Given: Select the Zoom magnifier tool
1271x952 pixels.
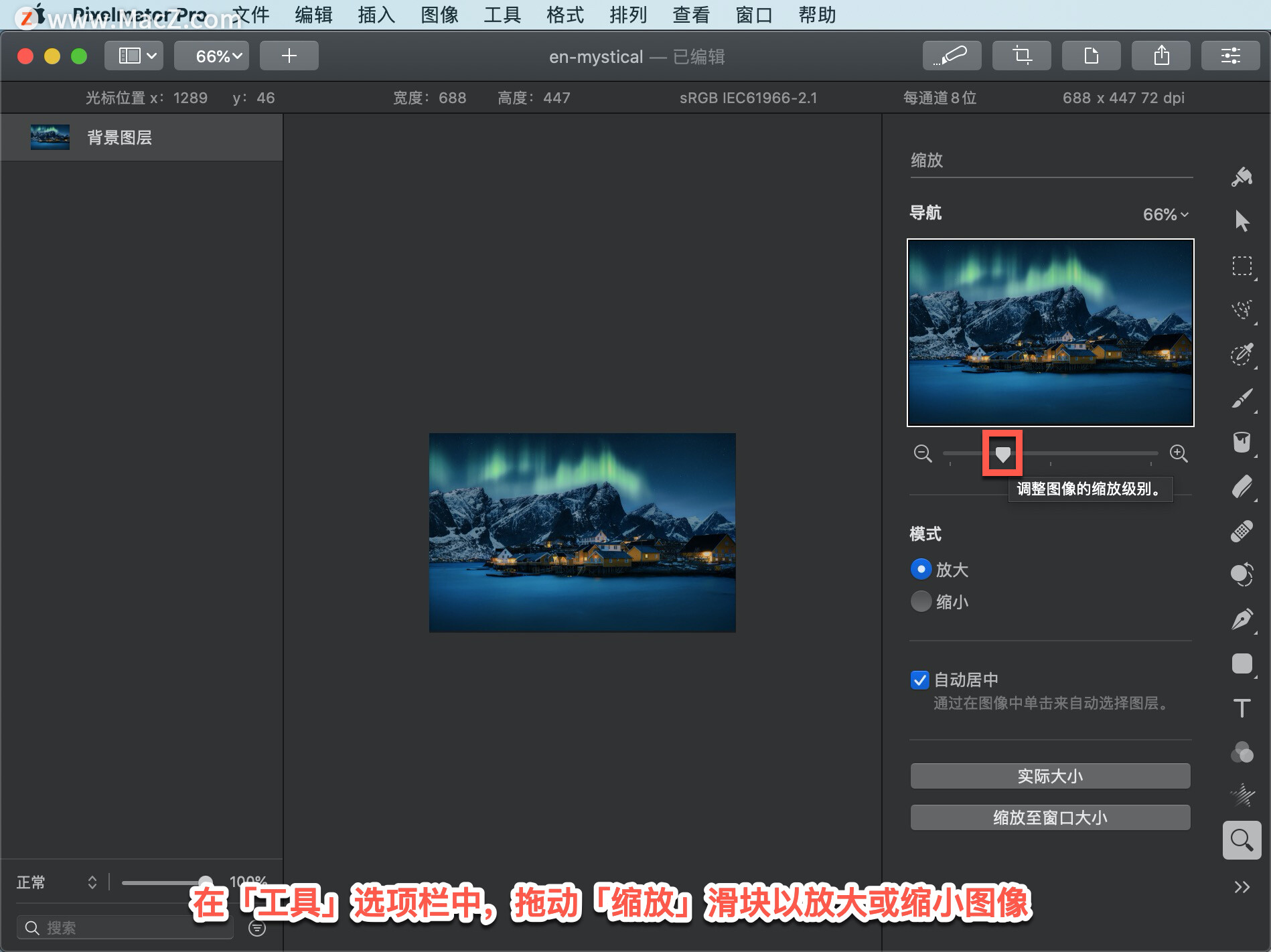Looking at the screenshot, I should (x=1242, y=840).
